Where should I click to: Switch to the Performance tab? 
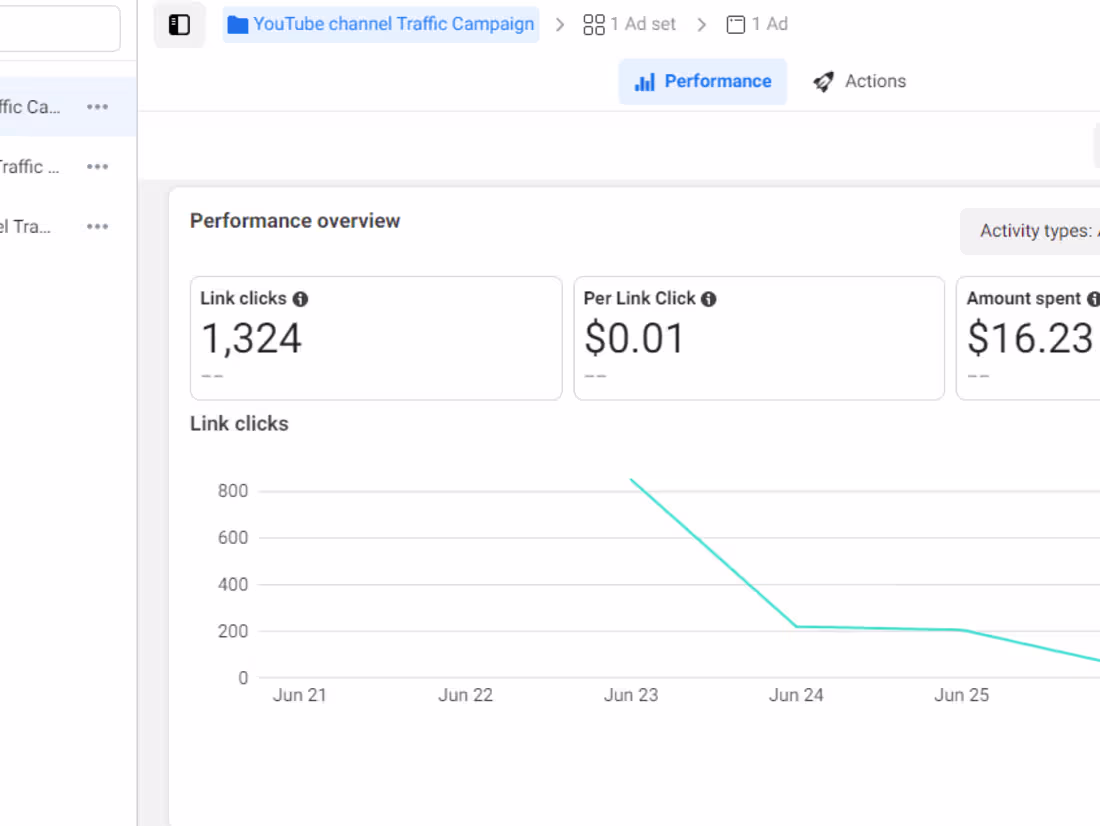(703, 81)
